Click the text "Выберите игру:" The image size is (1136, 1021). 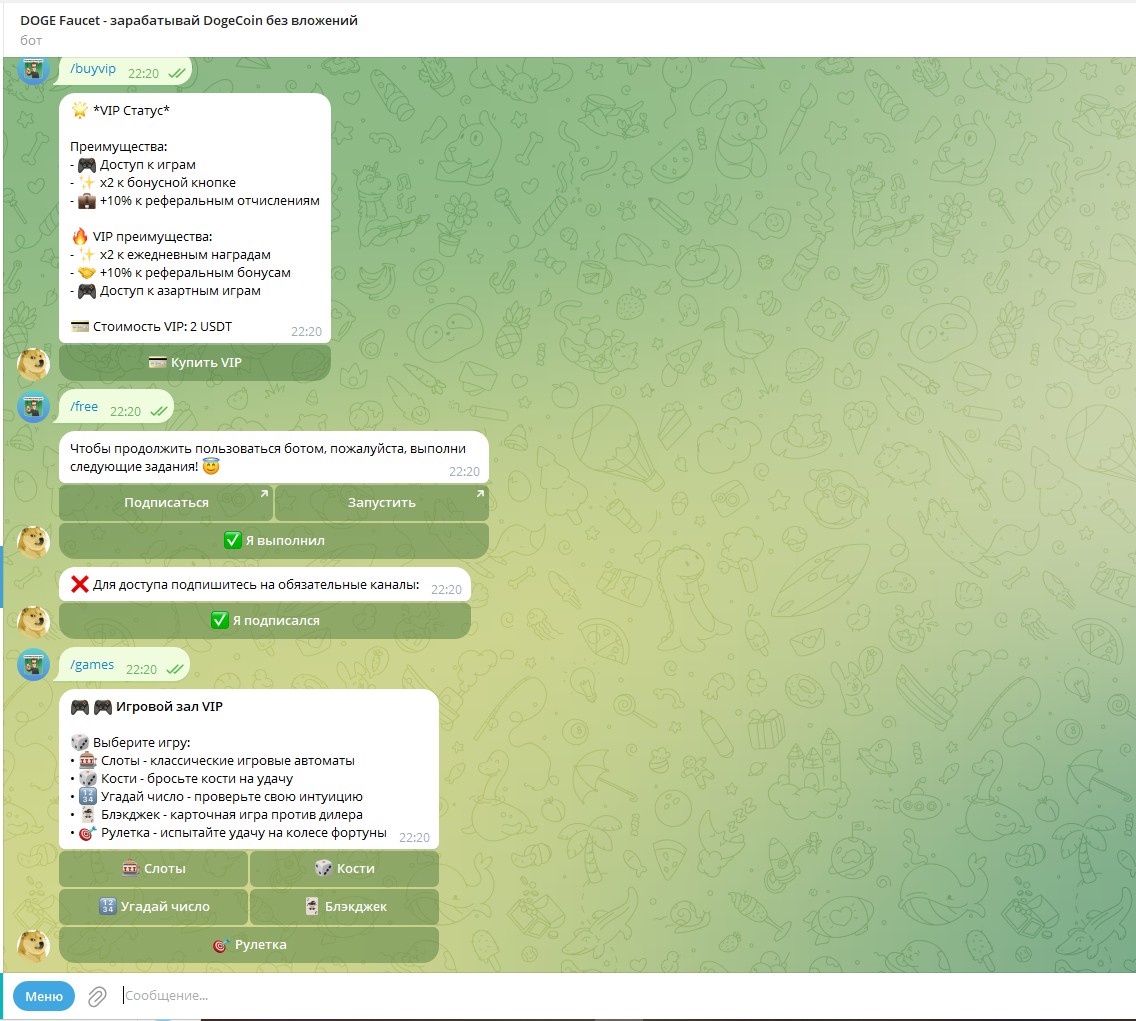(141, 742)
